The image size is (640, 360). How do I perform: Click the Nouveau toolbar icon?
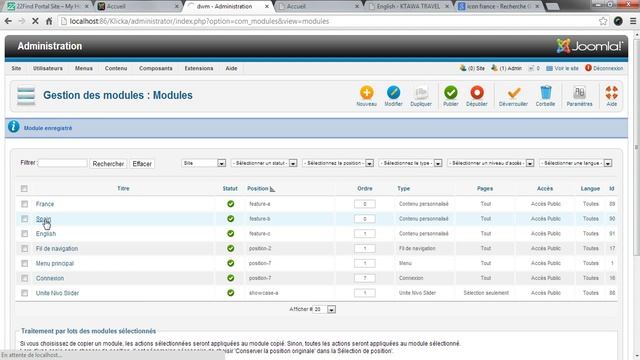(367, 93)
